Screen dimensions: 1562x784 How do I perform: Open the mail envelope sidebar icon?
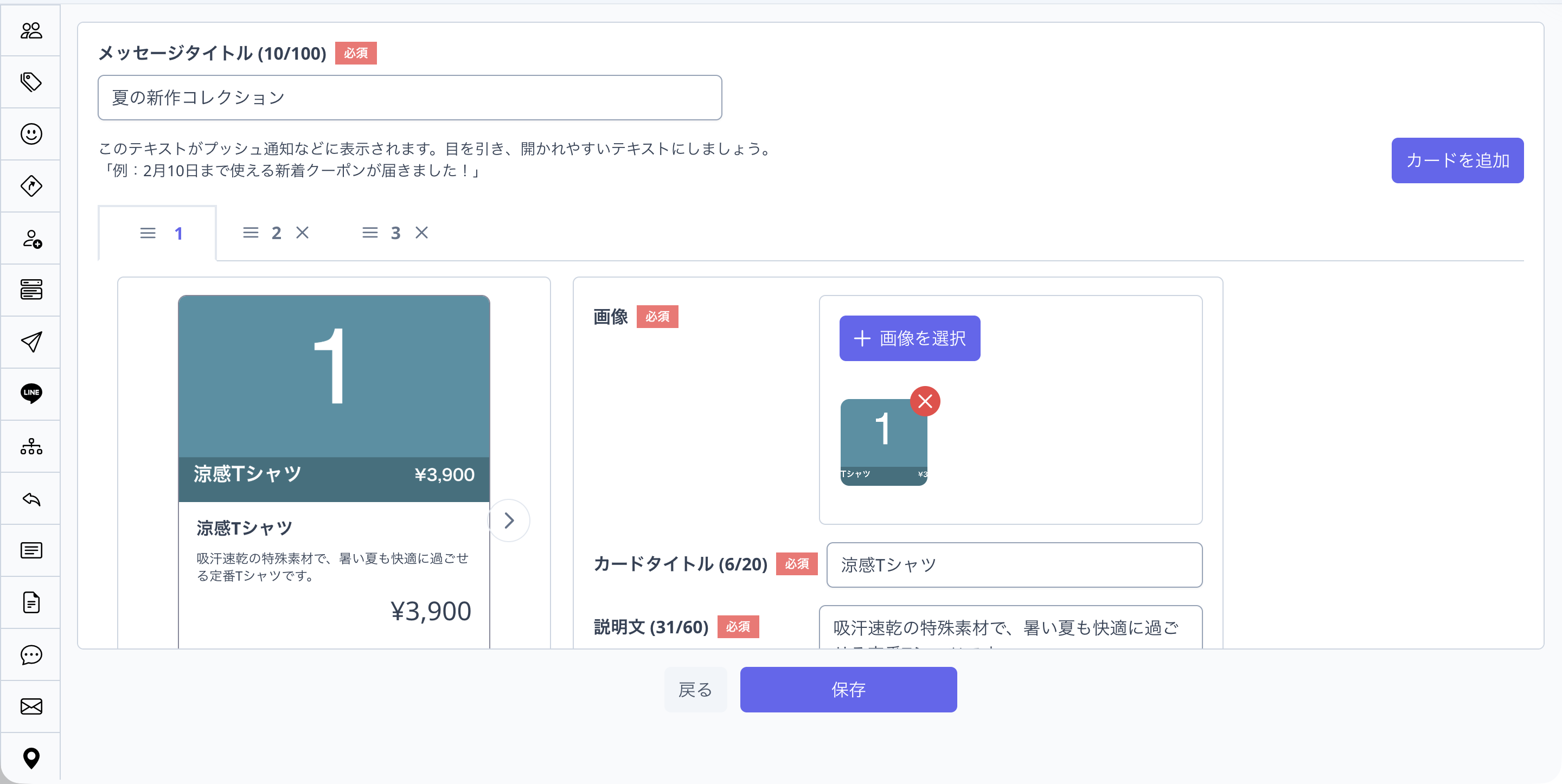[31, 706]
